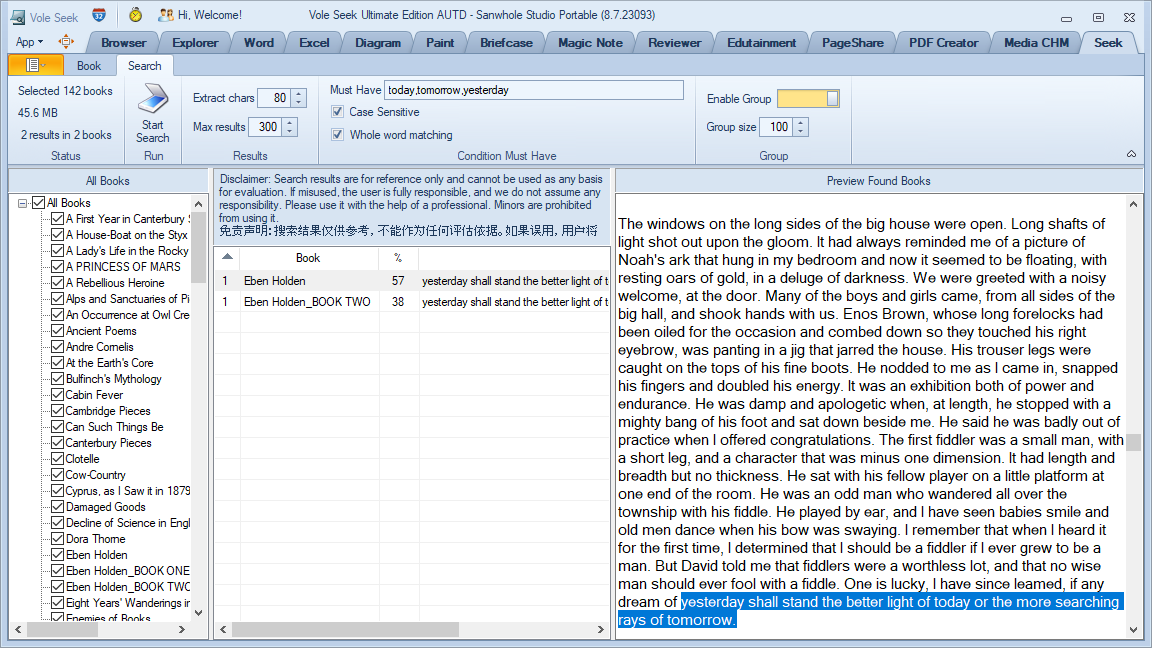
Task: Click the Start Search scanner icon
Action: 153,98
